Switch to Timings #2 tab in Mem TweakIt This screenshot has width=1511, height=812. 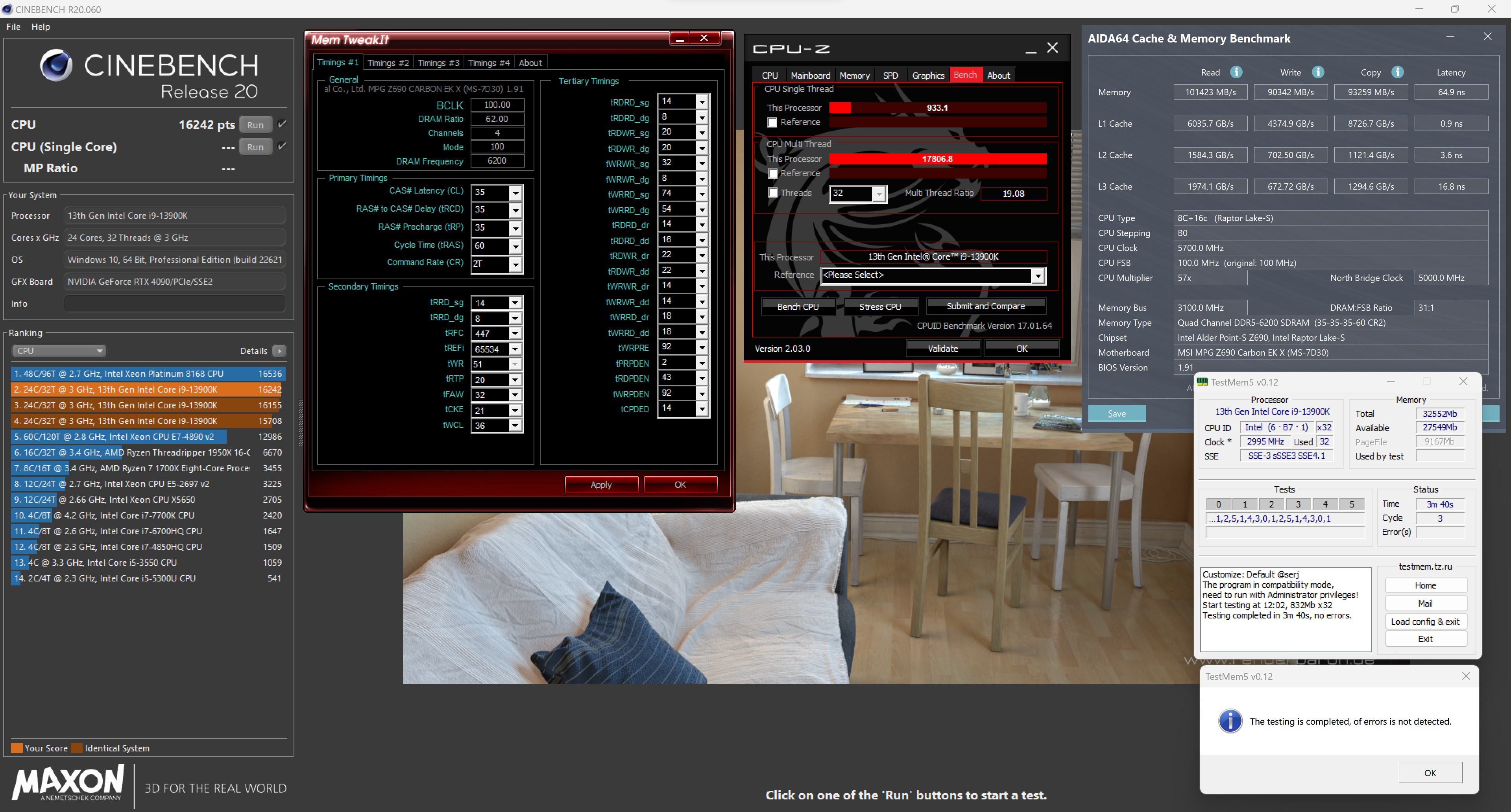coord(388,63)
